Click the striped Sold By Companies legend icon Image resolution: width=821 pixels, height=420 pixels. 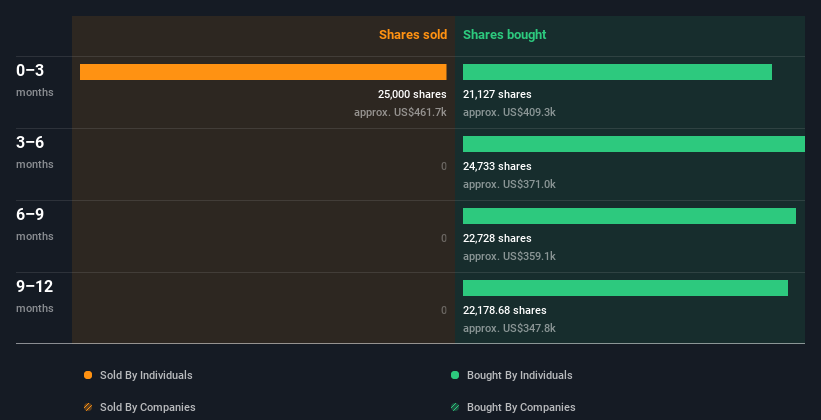tap(88, 407)
